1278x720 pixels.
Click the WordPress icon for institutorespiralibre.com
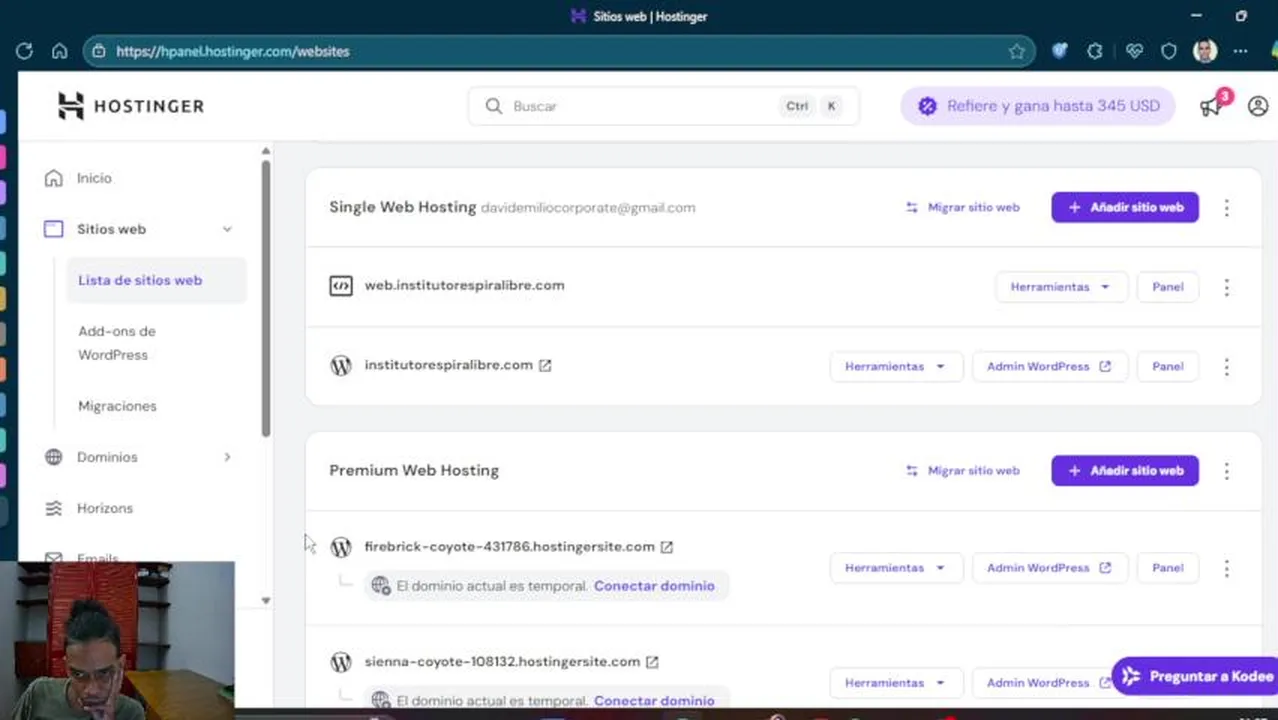coord(341,366)
